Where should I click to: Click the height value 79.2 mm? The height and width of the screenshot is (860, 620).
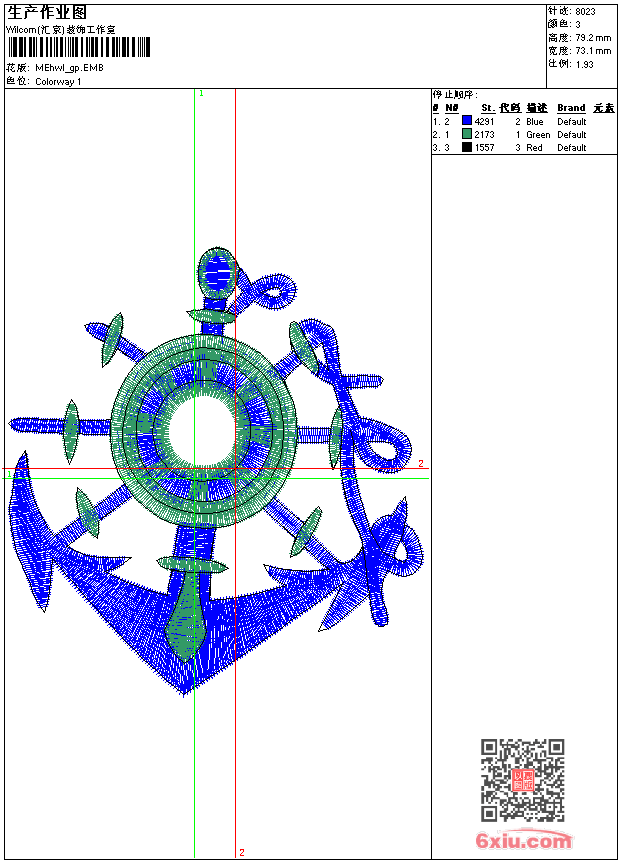coord(593,38)
